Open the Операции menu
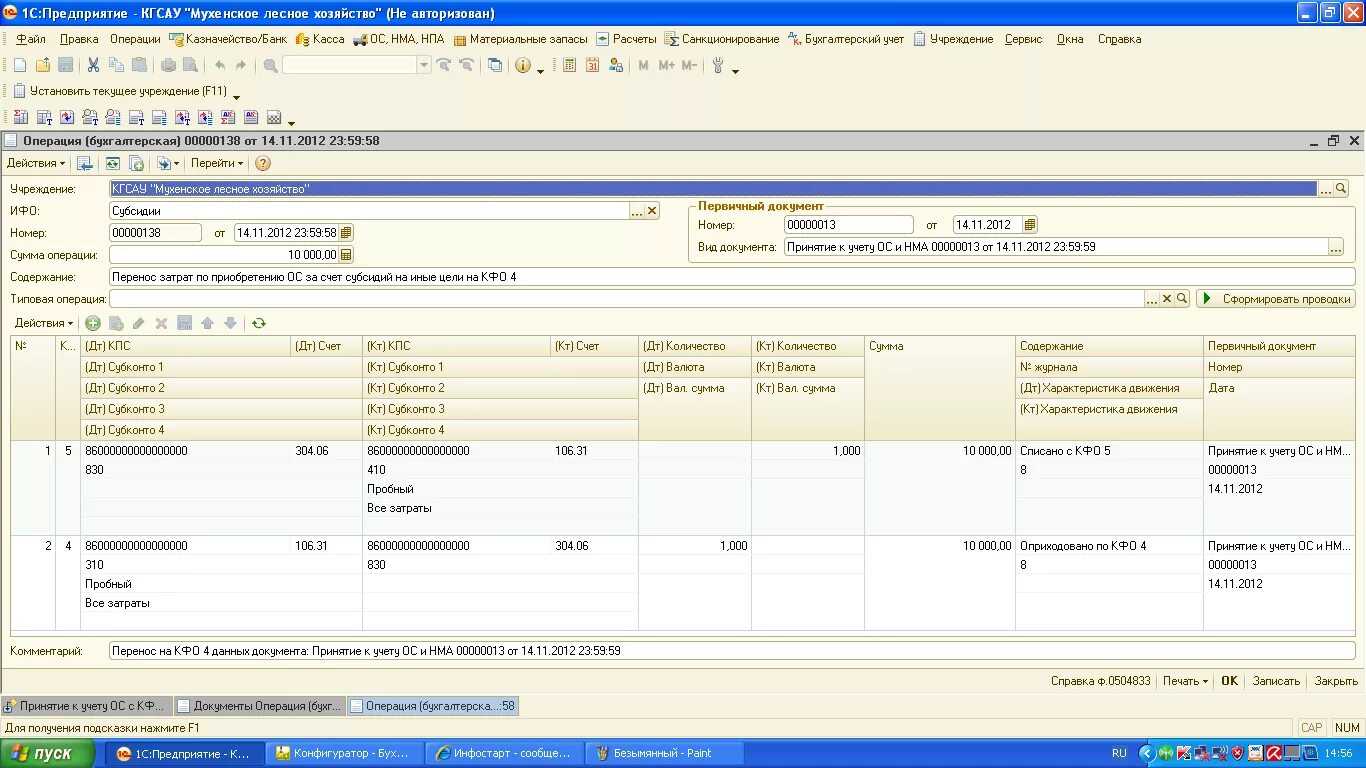 [x=135, y=39]
